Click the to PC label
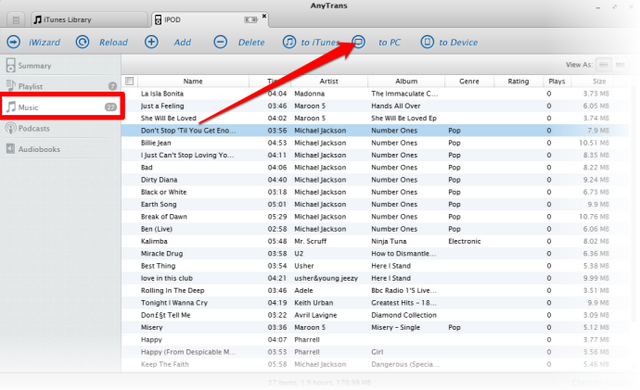The width and height of the screenshot is (640, 390). (389, 42)
